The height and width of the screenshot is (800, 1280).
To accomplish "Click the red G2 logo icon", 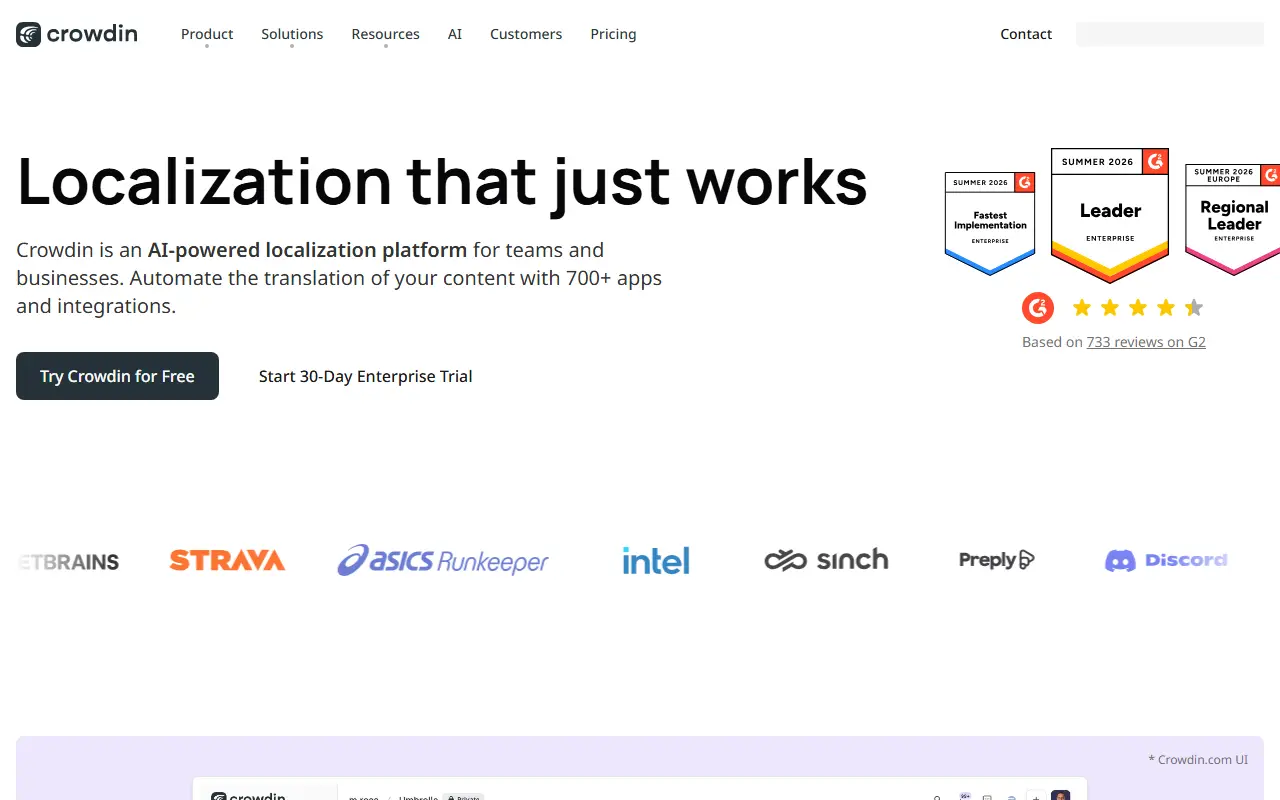I will [1038, 307].
